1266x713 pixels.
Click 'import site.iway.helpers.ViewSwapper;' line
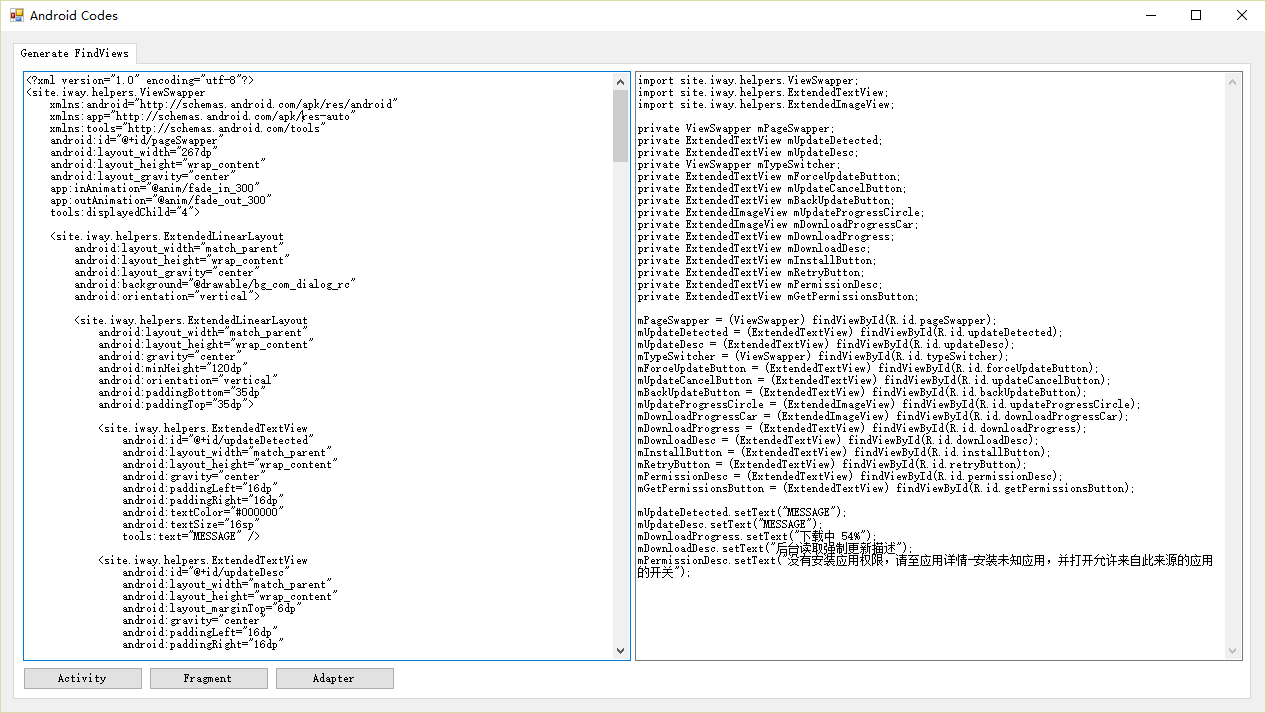[x=748, y=80]
